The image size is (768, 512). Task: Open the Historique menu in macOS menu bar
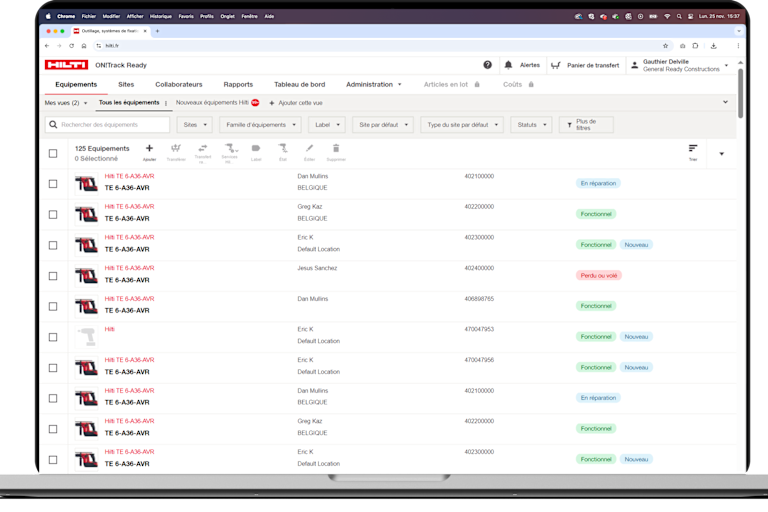(160, 16)
